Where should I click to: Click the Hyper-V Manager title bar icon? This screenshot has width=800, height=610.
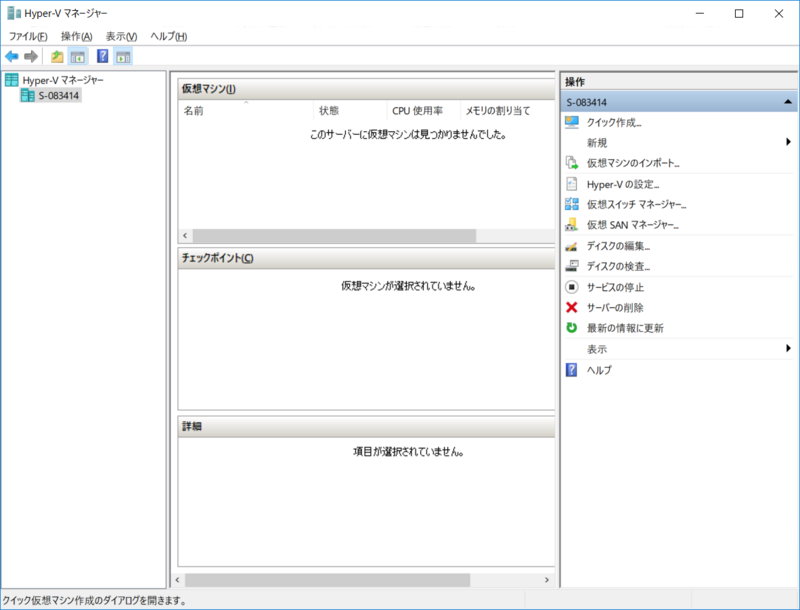click(14, 13)
